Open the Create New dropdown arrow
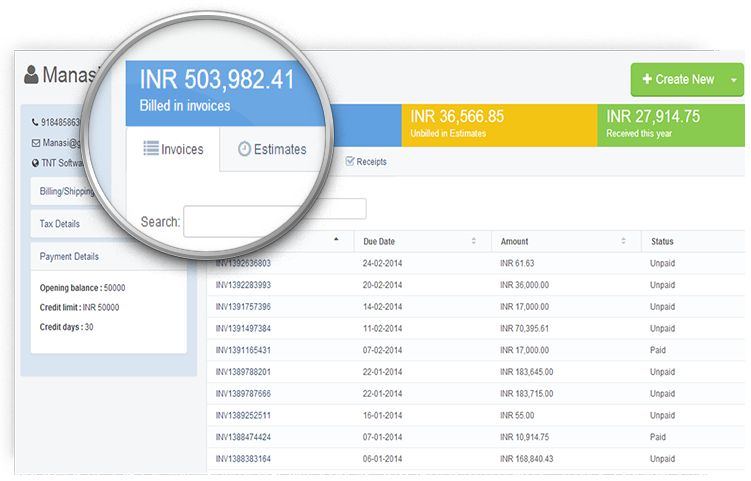 coord(734,80)
